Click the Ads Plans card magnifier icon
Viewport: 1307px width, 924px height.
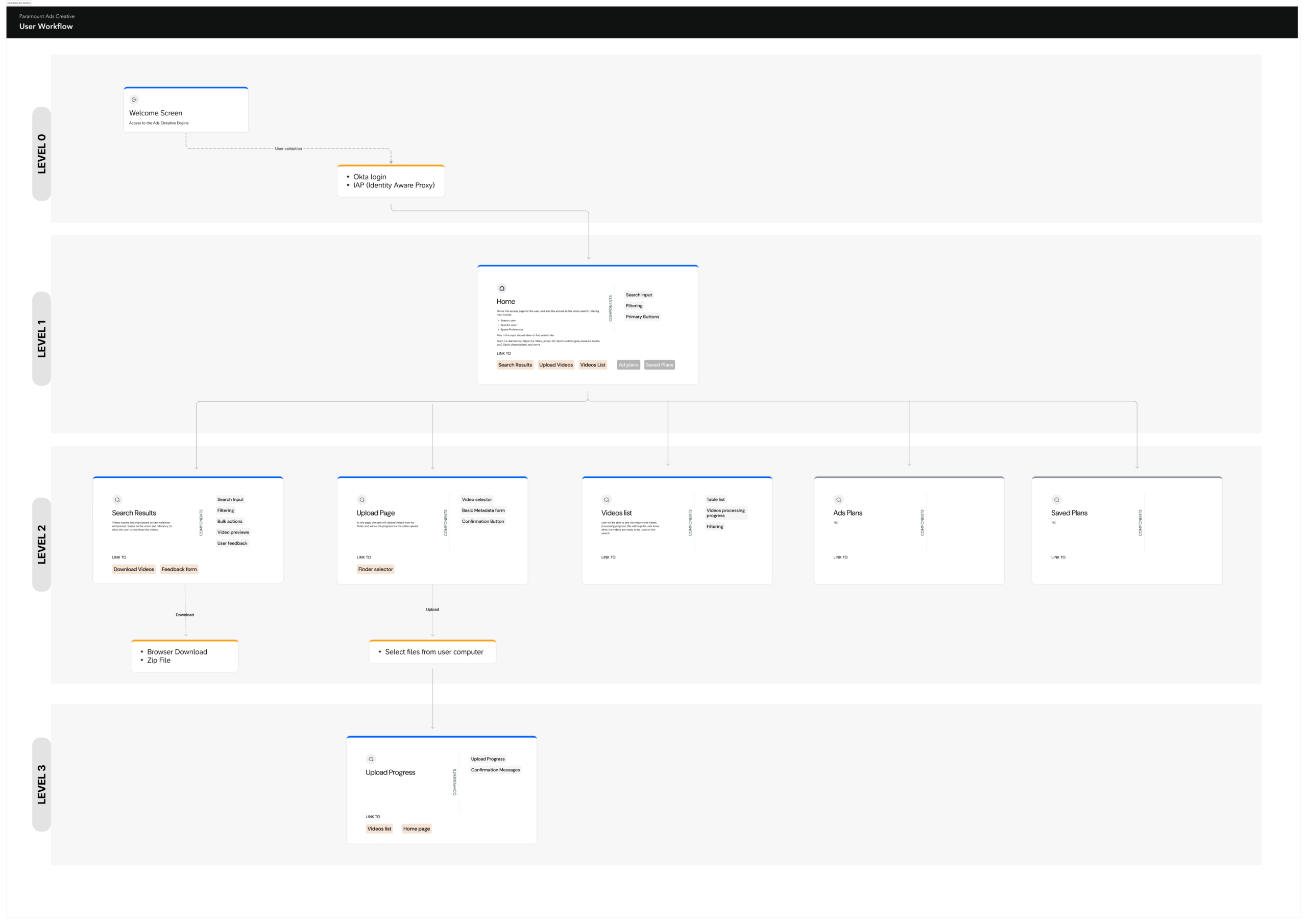coord(838,500)
